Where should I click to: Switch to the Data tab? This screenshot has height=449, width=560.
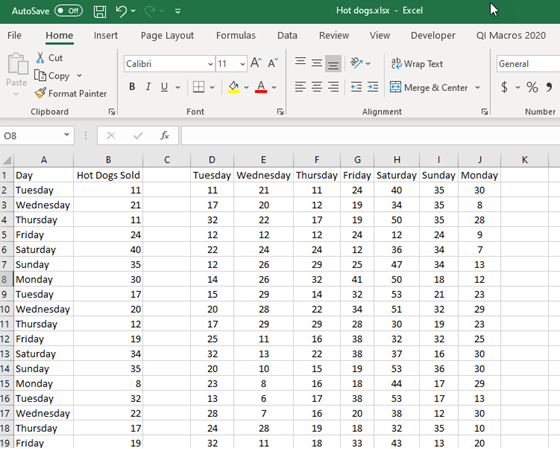[287, 35]
